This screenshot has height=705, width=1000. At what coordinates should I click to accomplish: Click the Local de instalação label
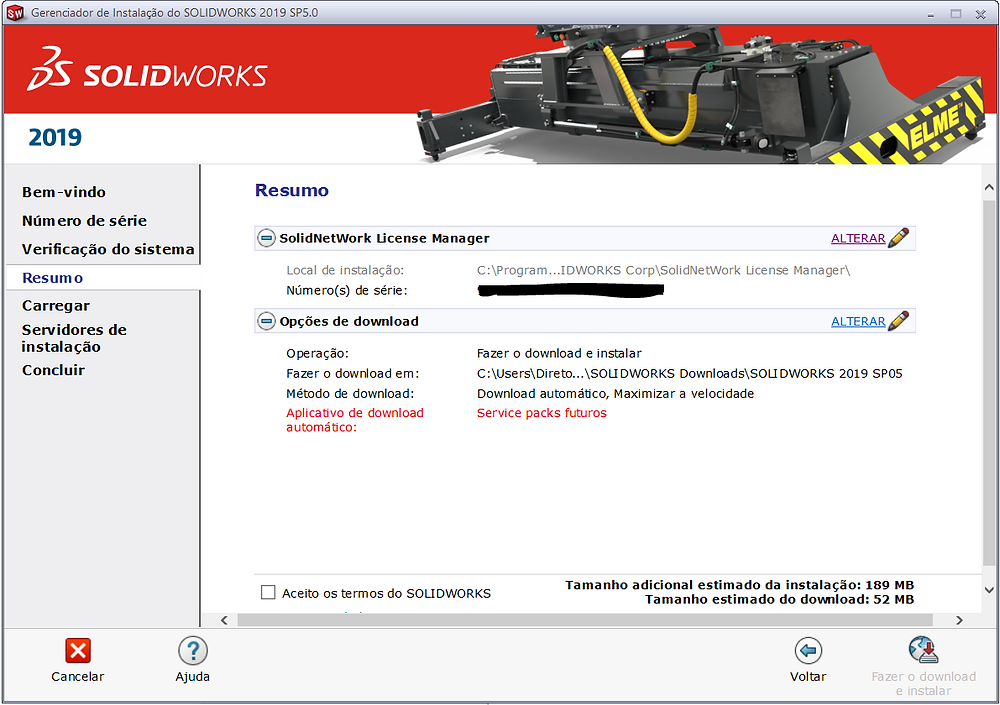[345, 271]
